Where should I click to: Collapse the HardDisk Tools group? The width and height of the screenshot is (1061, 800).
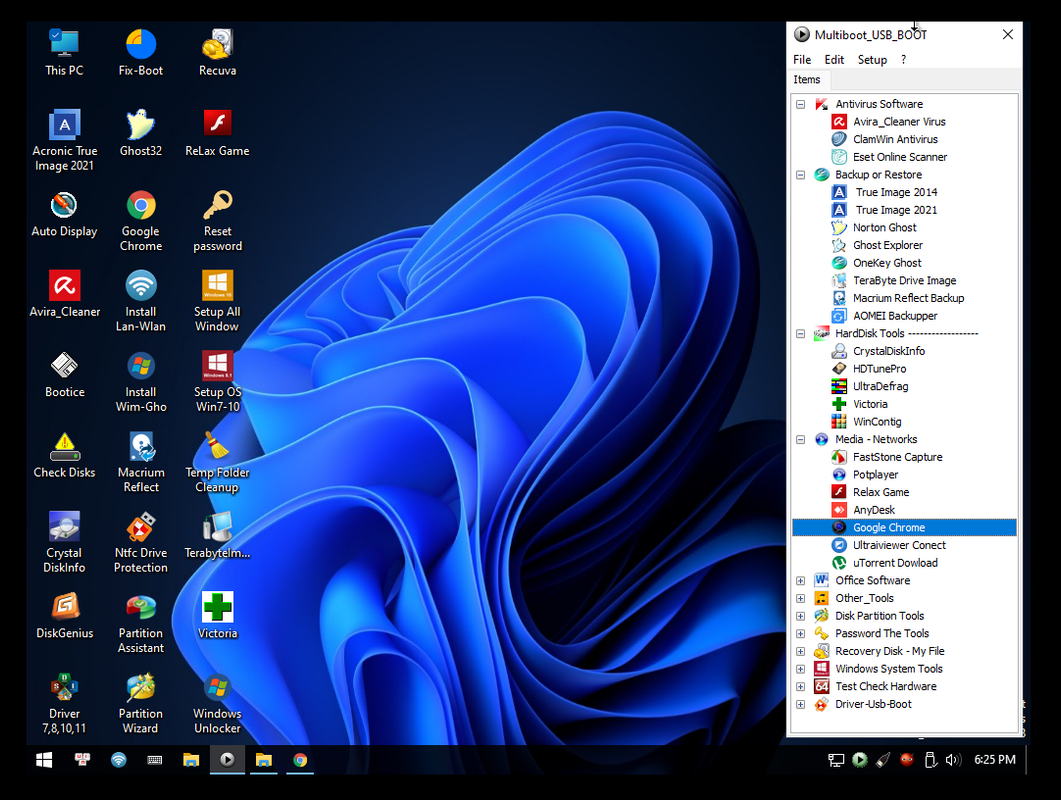click(x=800, y=334)
